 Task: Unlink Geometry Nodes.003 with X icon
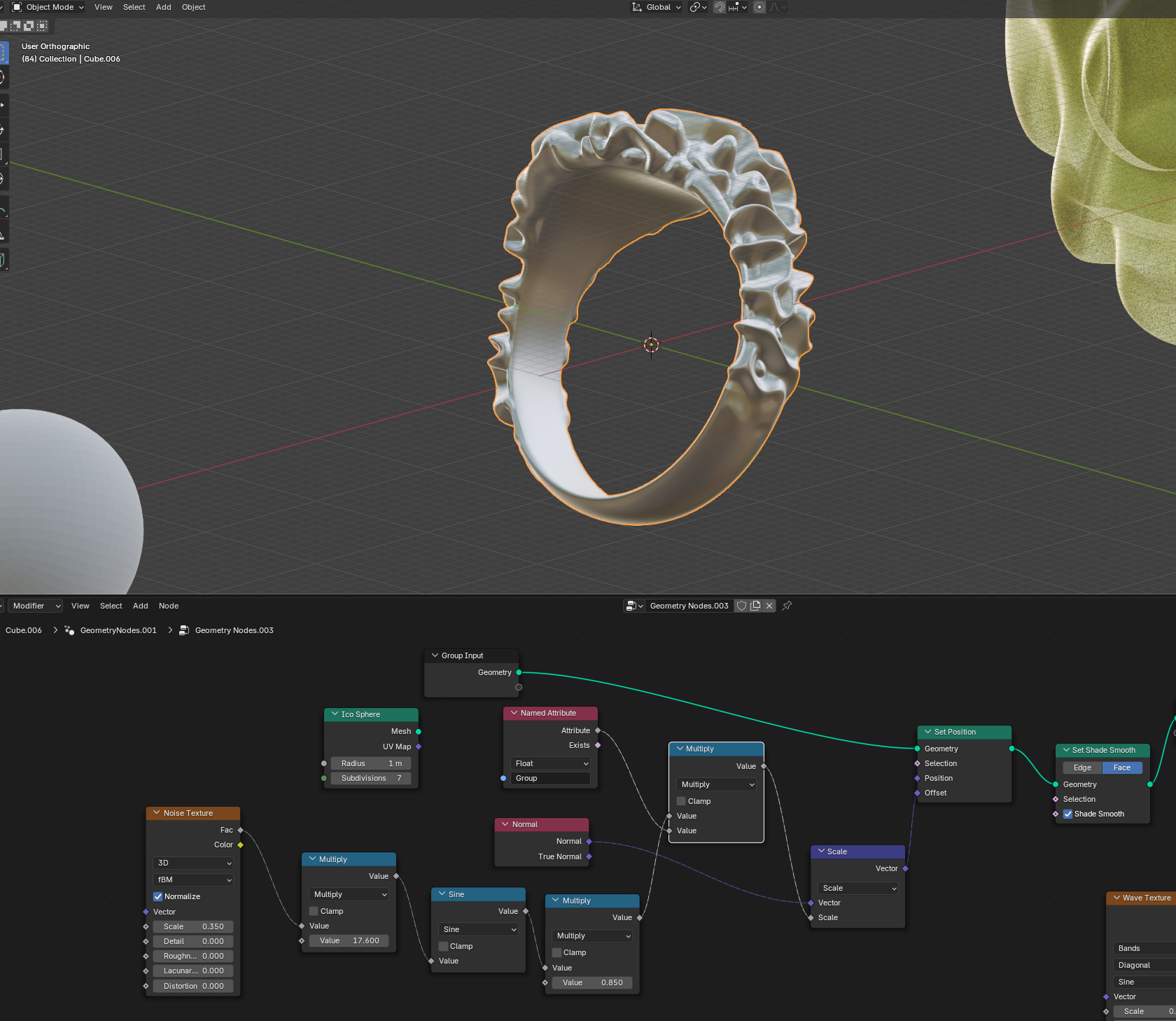pyautogui.click(x=769, y=606)
